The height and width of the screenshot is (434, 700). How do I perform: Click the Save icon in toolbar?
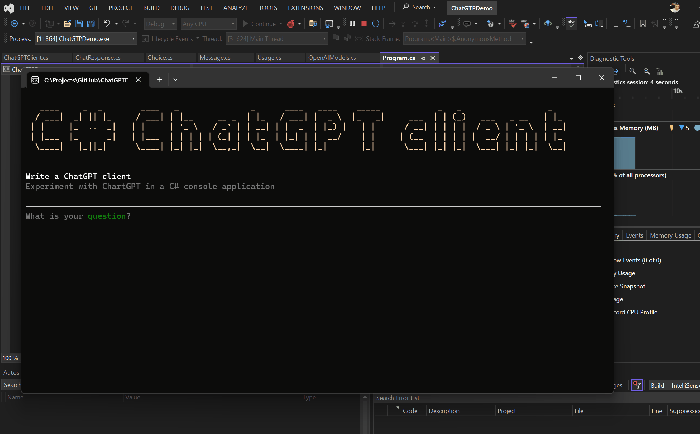(x=79, y=24)
